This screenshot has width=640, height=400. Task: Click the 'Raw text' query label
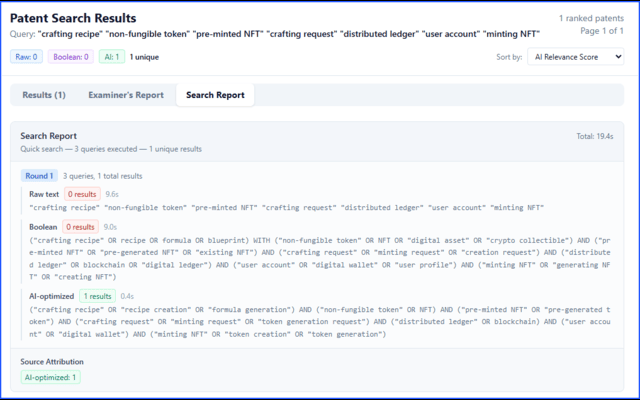pos(44,194)
